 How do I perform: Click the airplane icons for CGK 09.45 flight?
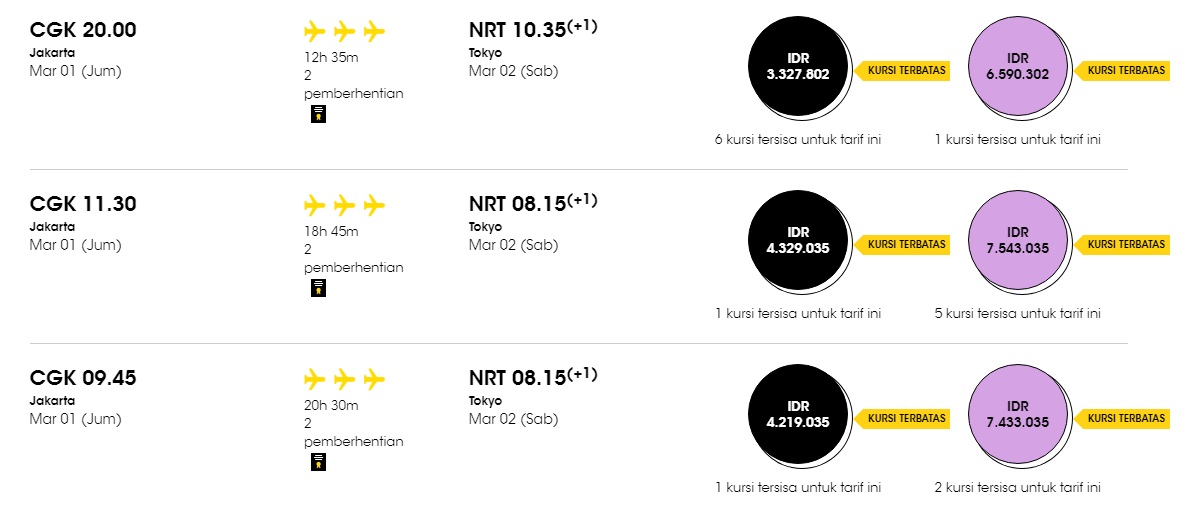click(x=345, y=378)
